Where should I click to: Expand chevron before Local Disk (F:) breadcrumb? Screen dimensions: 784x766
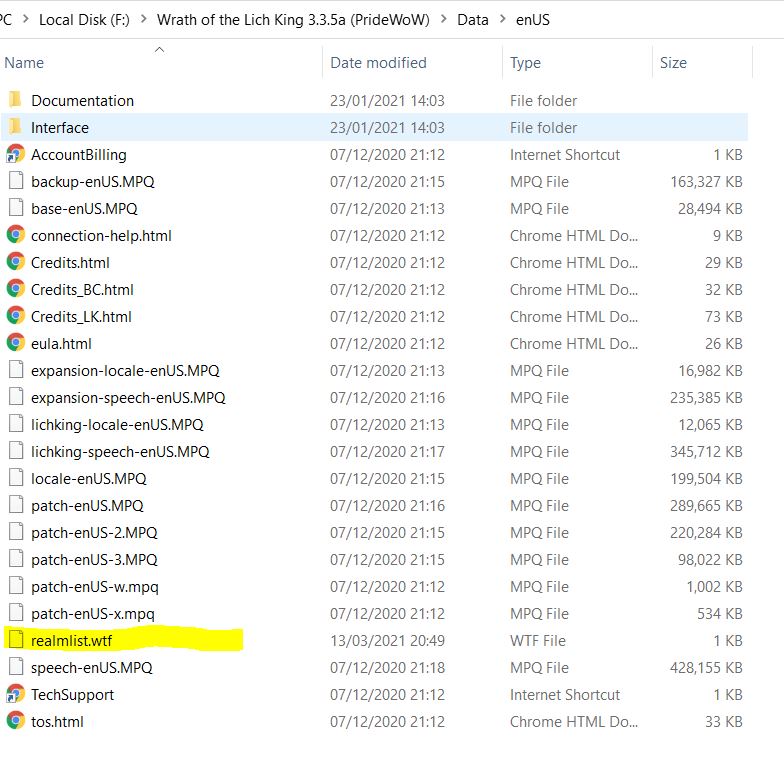(26, 19)
